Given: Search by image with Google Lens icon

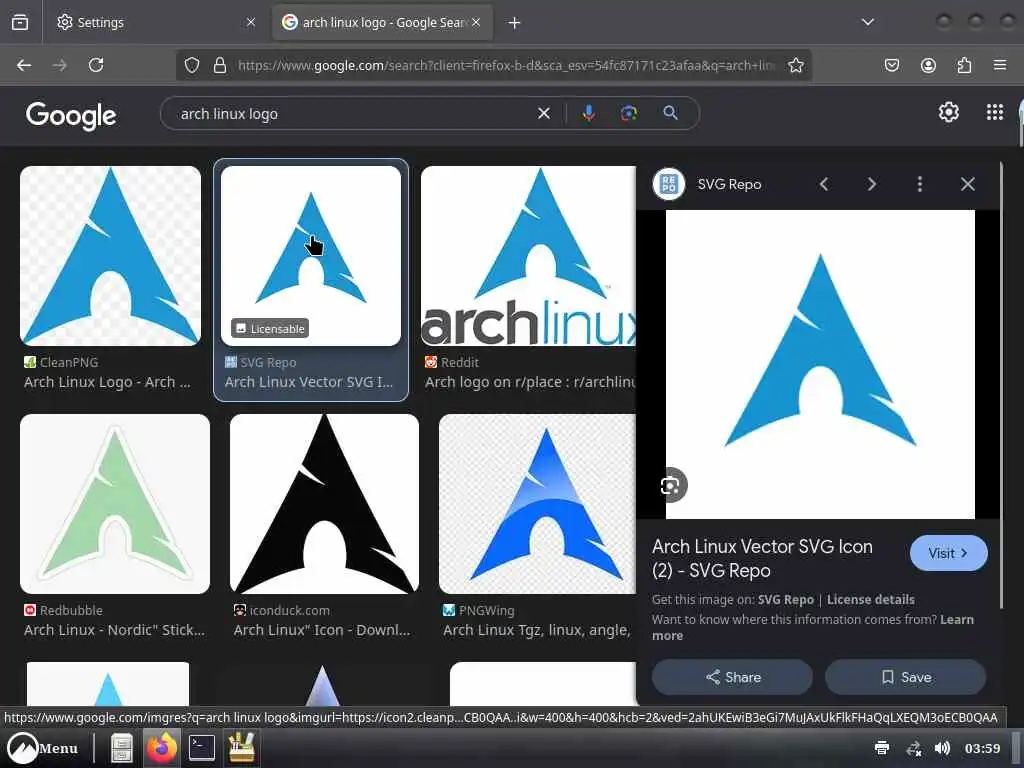Looking at the screenshot, I should pos(628,114).
